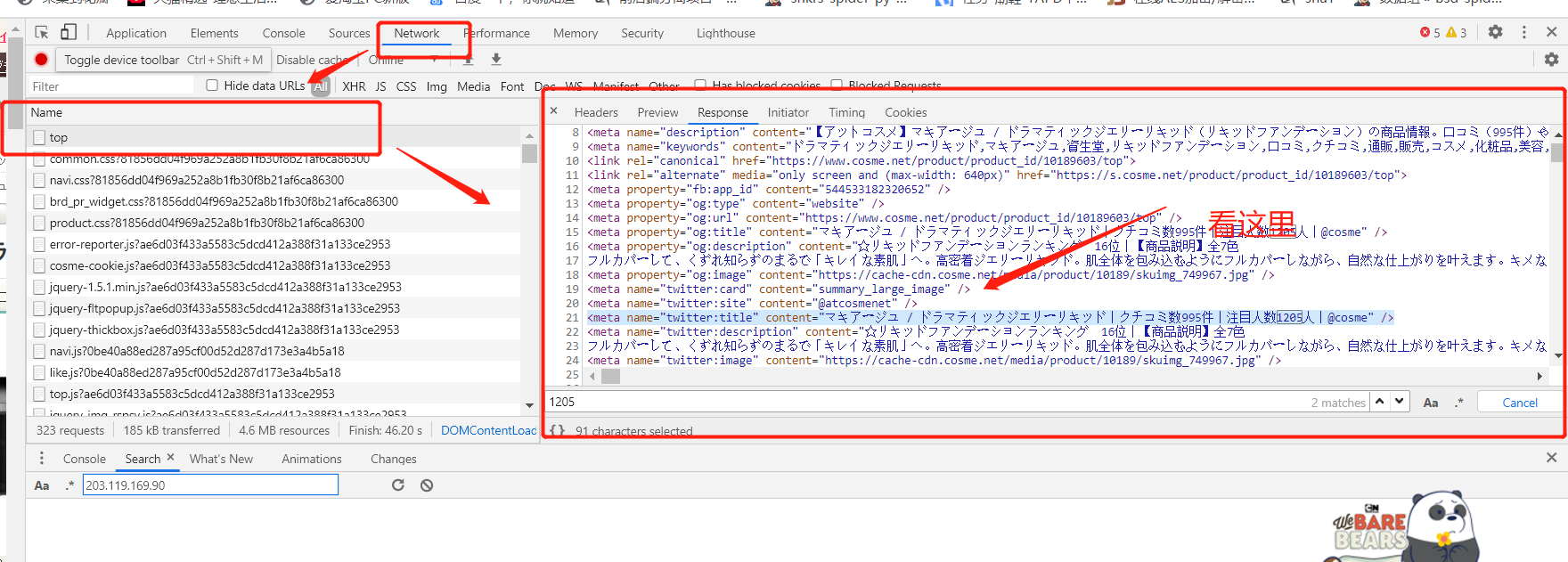Filter requests by Media

point(473,86)
